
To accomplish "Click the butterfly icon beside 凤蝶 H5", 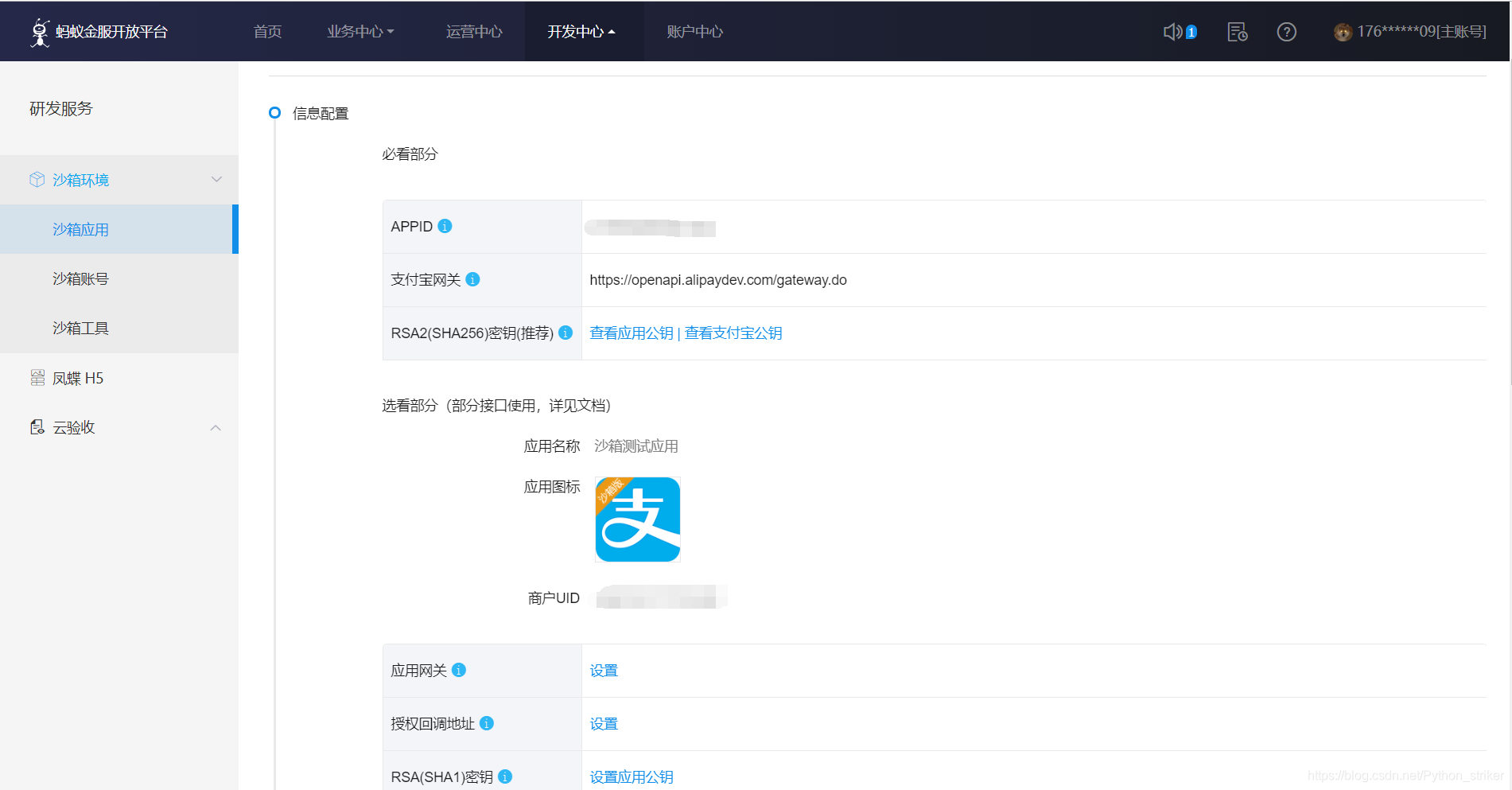I will 37,378.
